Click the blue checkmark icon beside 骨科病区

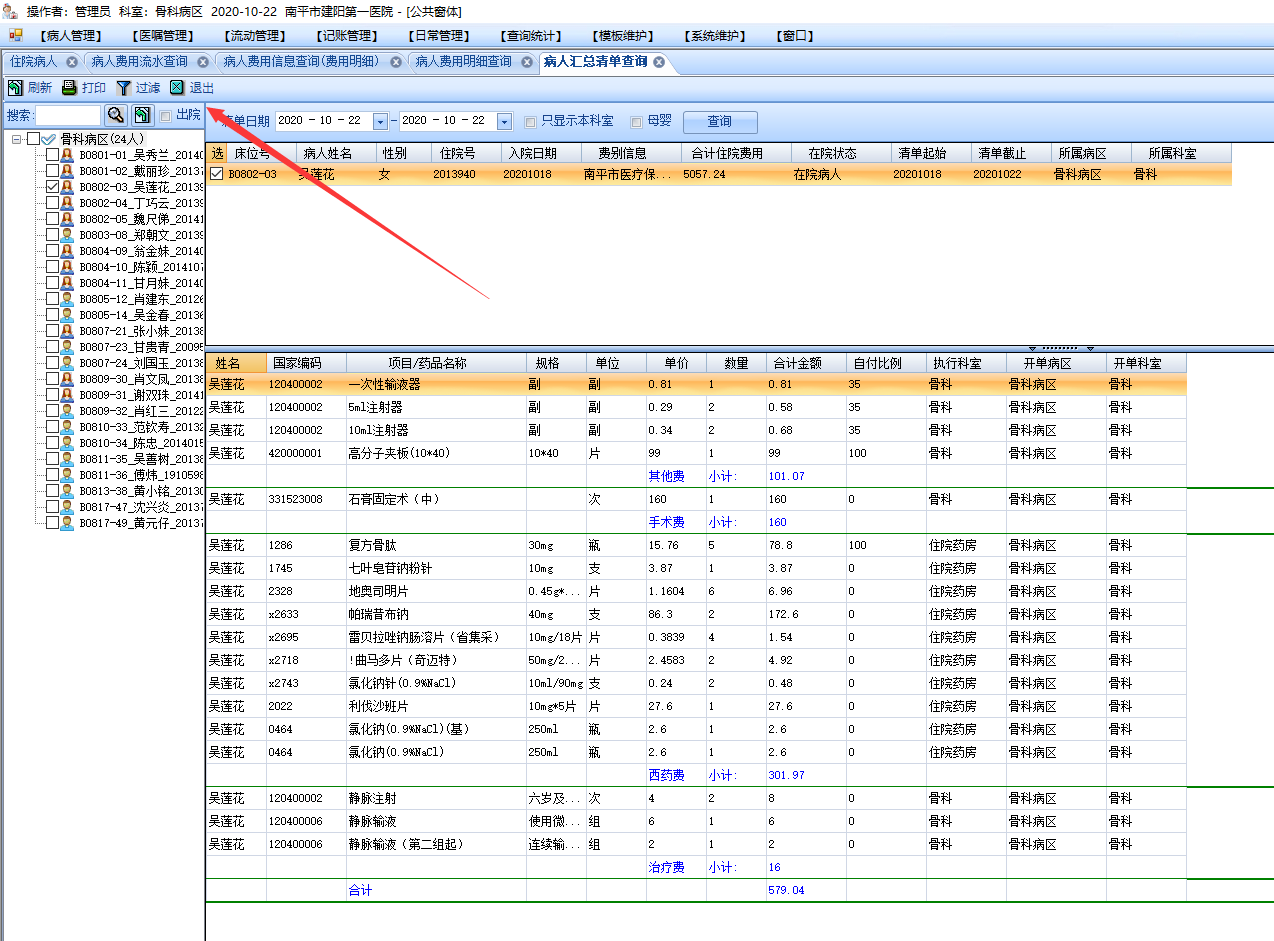(x=49, y=139)
